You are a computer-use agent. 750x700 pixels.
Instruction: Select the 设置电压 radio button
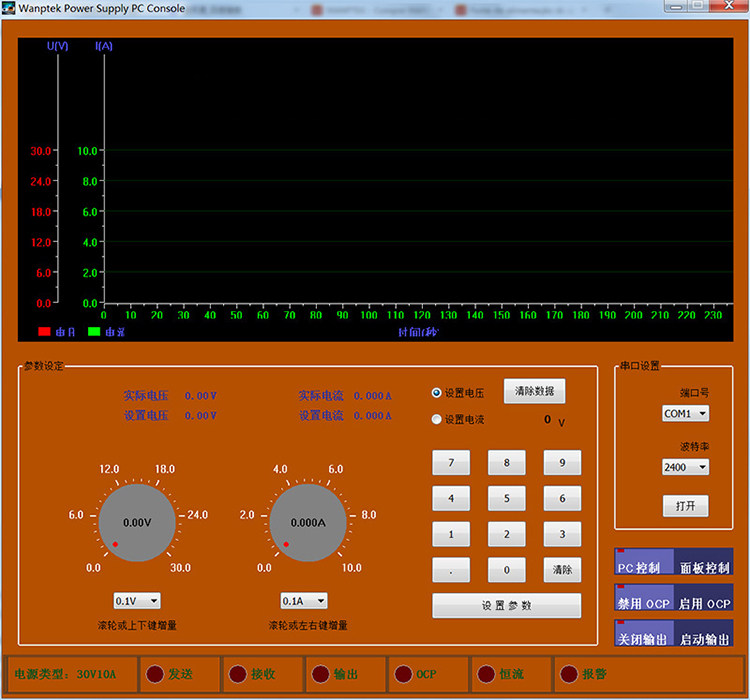pyautogui.click(x=436, y=393)
